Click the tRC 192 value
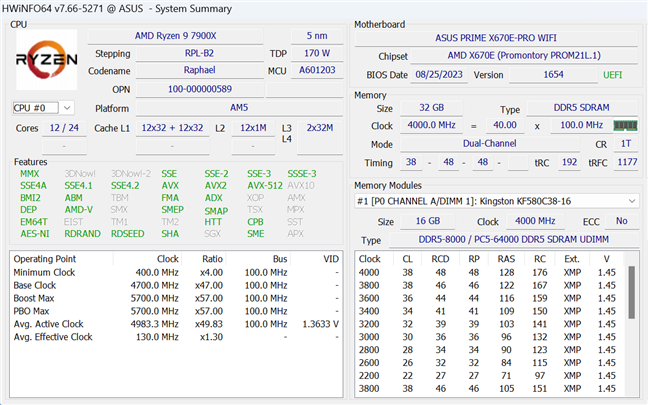The width and height of the screenshot is (648, 405). [x=569, y=162]
